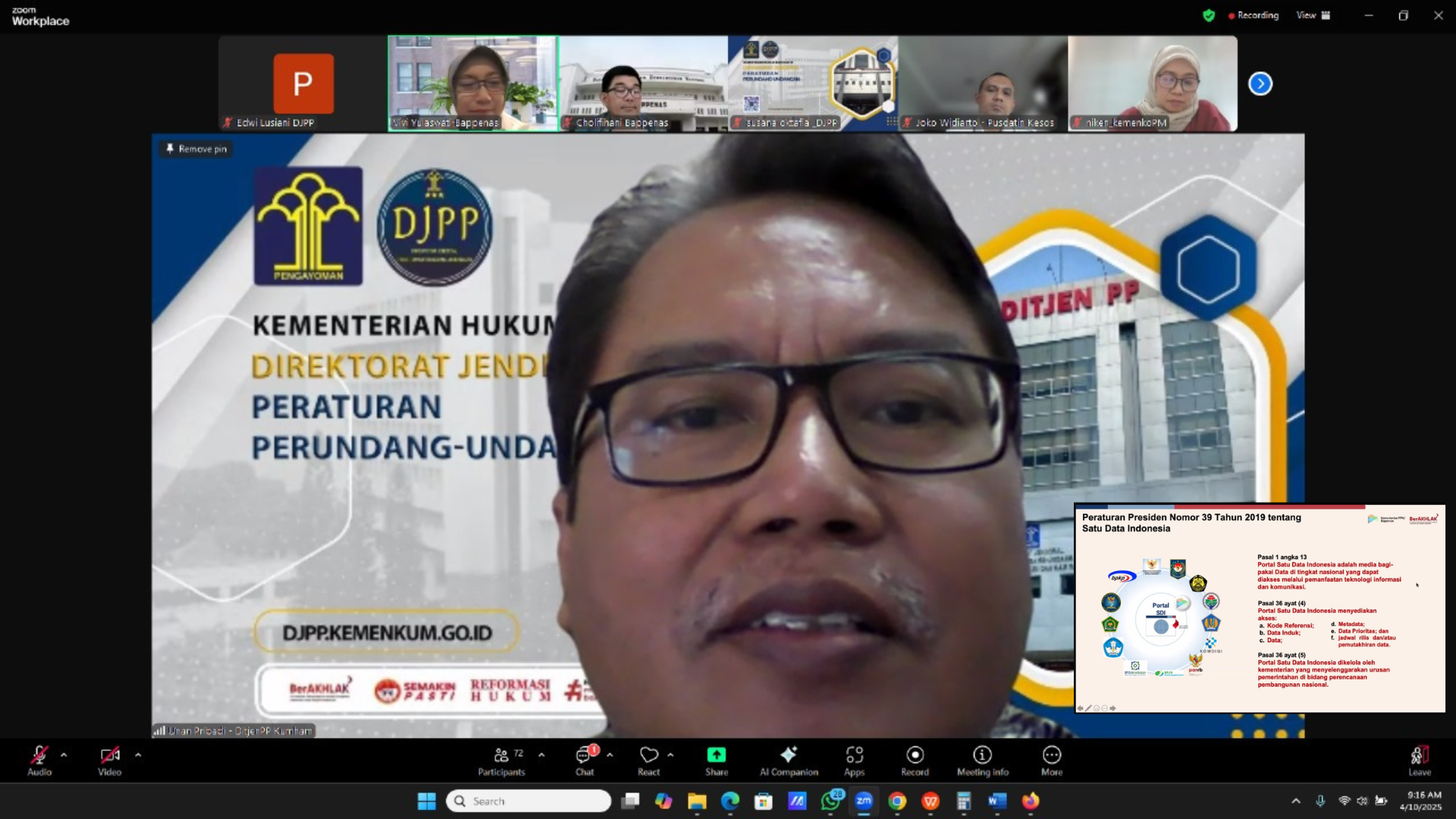Click the system tray microphone icon
The image size is (1456, 819).
(1320, 801)
